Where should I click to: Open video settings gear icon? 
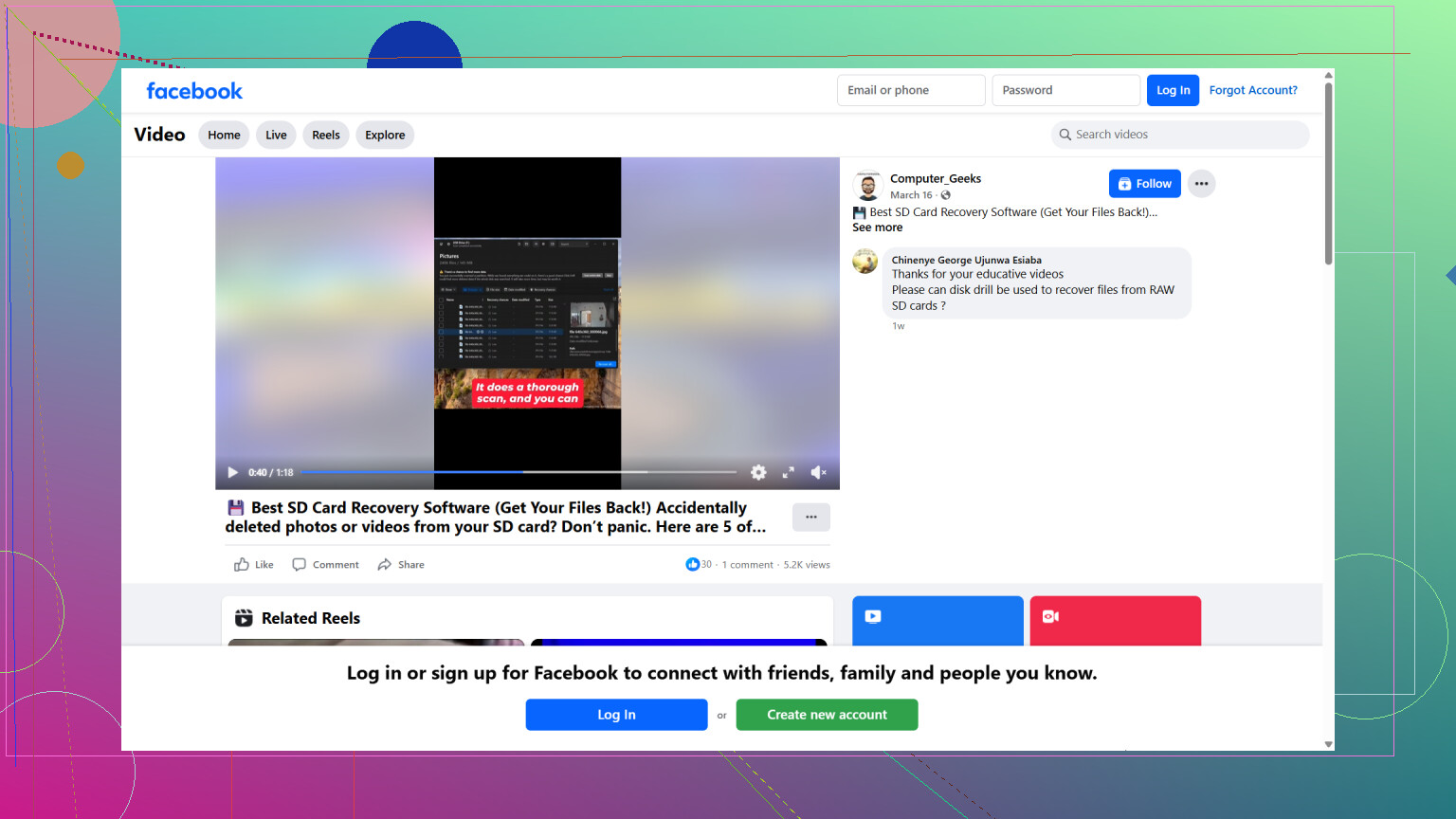tap(758, 472)
